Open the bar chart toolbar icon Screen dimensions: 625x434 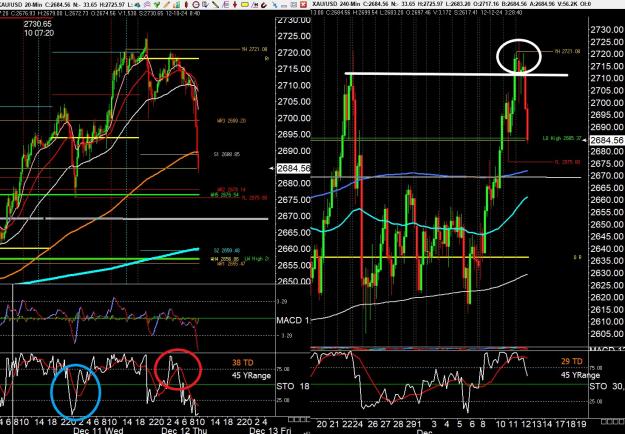176,5
